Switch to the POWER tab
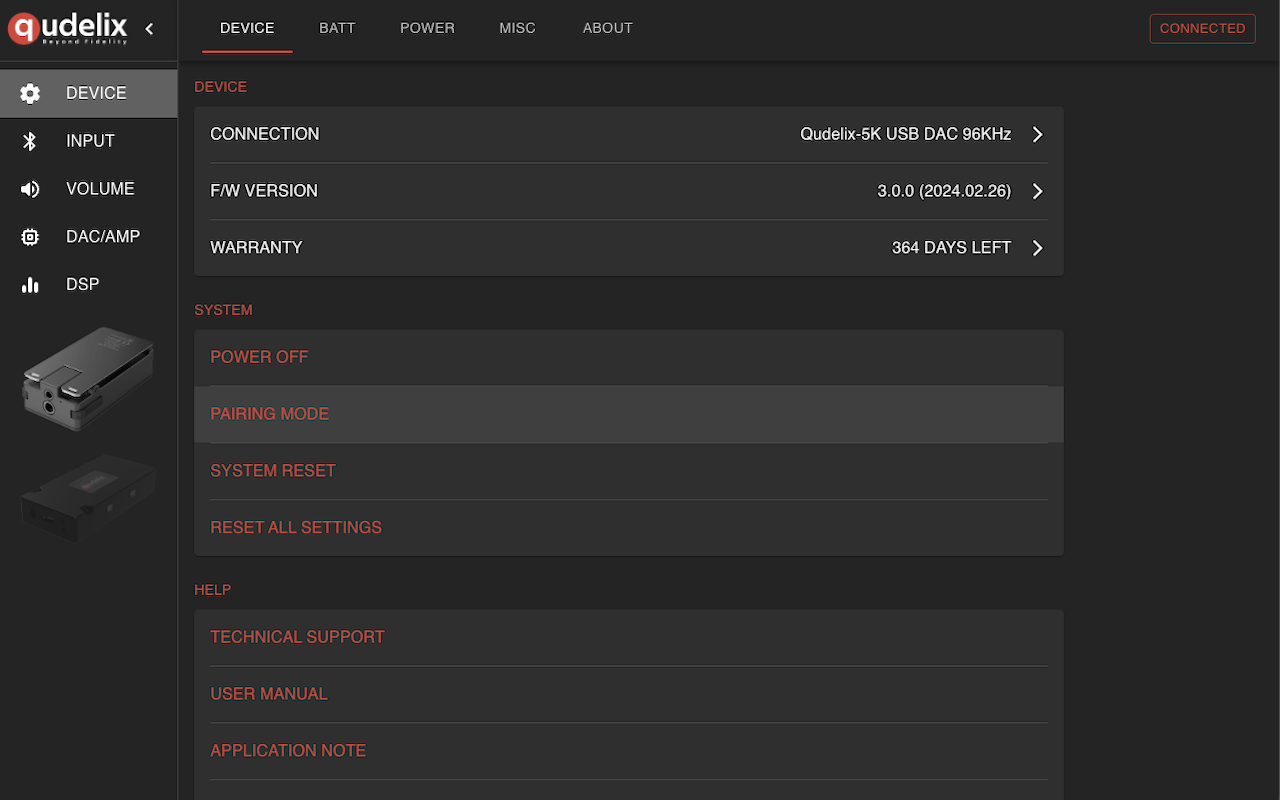 (427, 28)
